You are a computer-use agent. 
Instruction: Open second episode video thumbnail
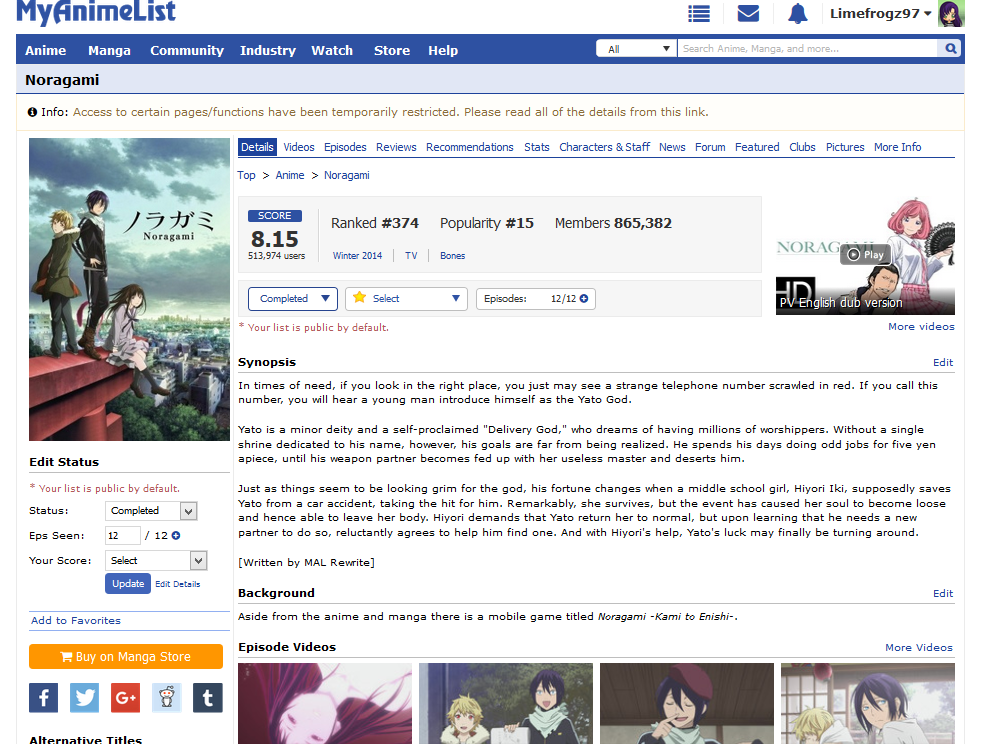point(506,703)
